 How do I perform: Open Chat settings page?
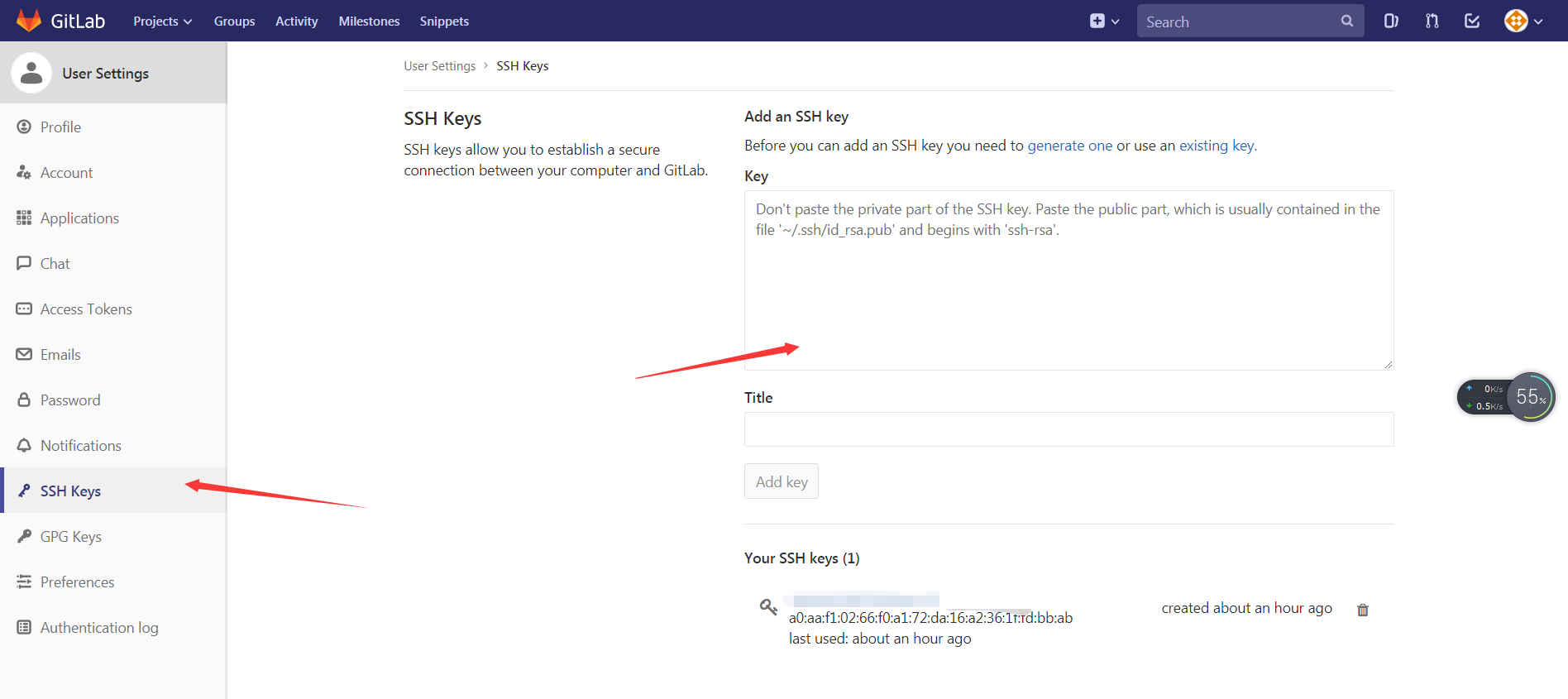click(x=113, y=263)
